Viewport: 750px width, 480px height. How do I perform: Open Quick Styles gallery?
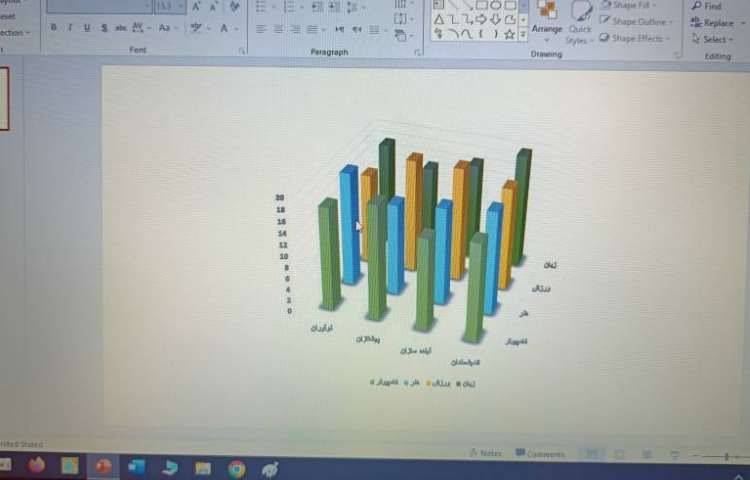point(580,20)
